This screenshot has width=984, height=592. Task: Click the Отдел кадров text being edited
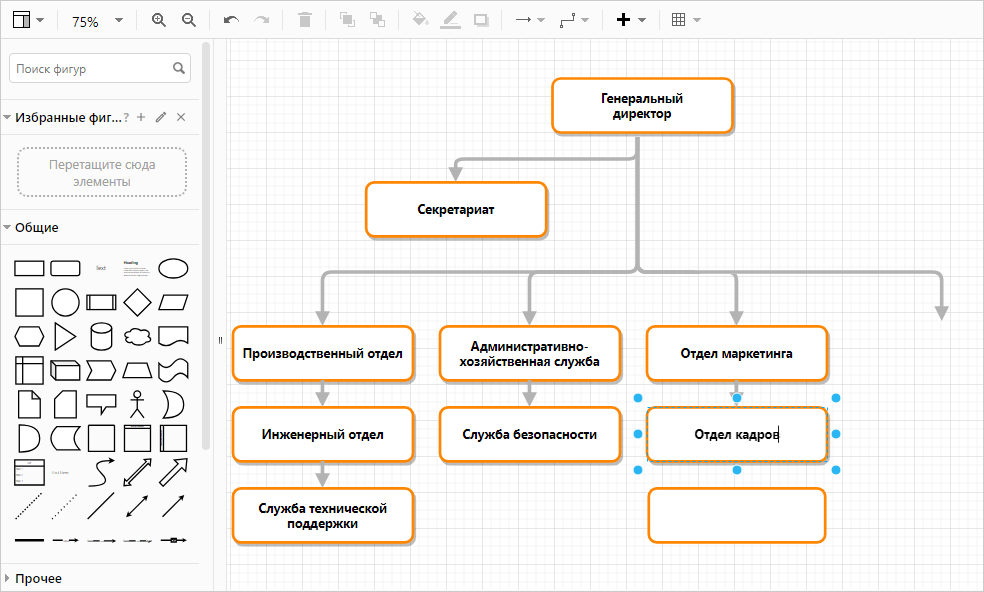(x=737, y=434)
